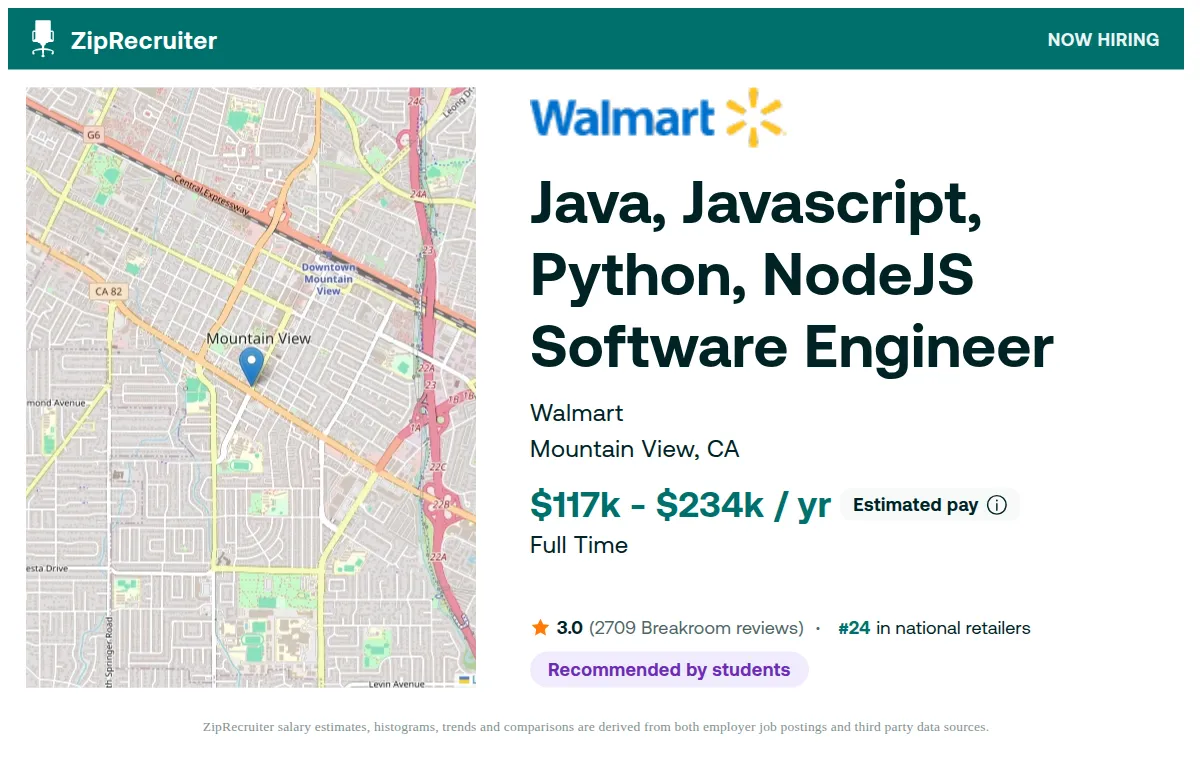Click the G6 route shield on map
This screenshot has height=758, width=1200.
(x=94, y=134)
